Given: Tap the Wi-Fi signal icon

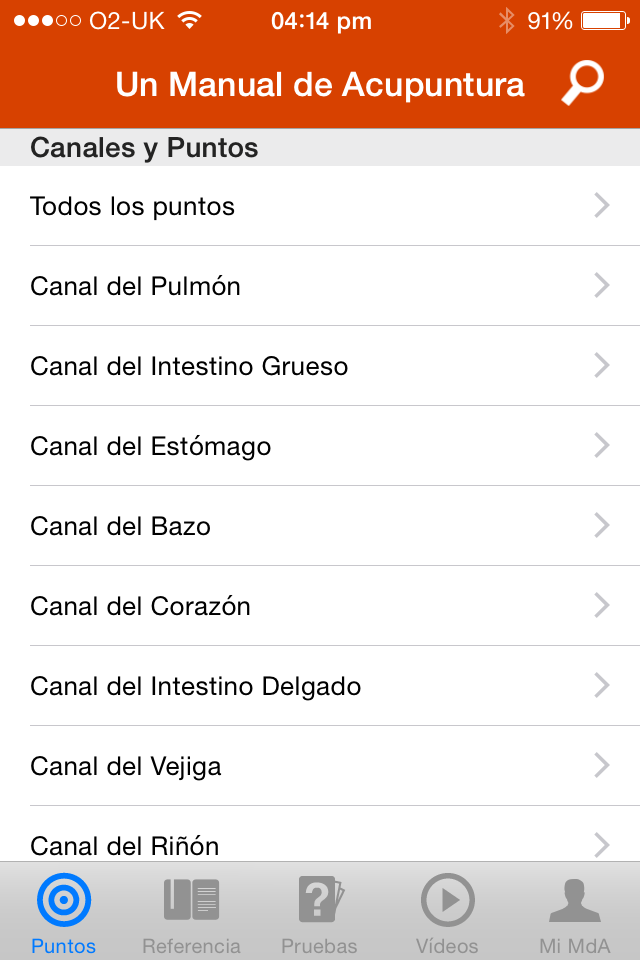Looking at the screenshot, I should (190, 20).
